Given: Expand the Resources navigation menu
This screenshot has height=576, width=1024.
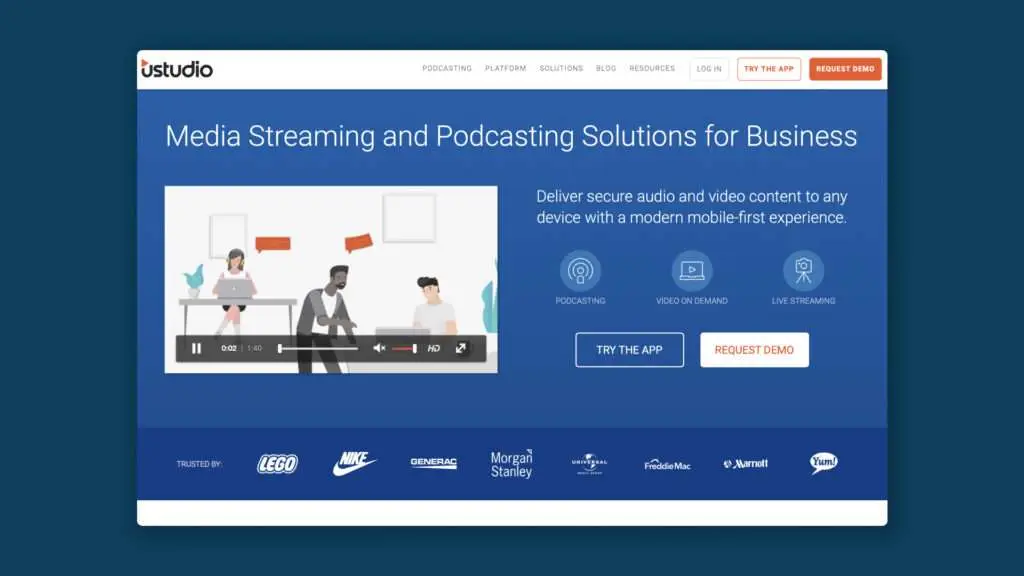Looking at the screenshot, I should [x=652, y=69].
